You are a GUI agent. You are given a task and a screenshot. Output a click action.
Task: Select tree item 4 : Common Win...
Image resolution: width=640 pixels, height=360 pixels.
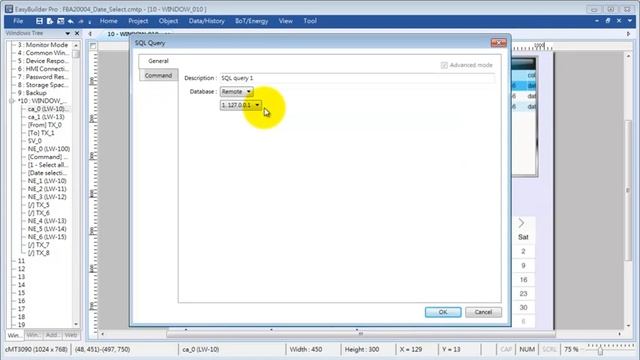[43, 53]
